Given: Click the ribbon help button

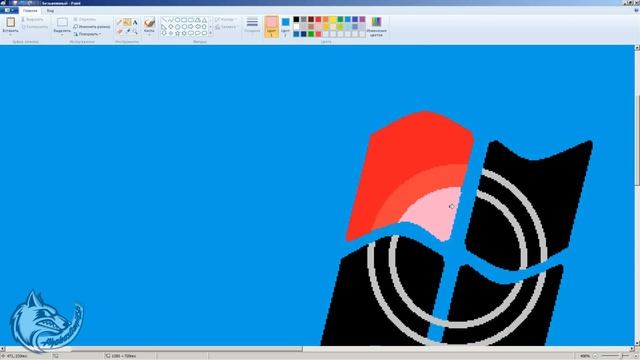Looking at the screenshot, I should (x=636, y=11).
